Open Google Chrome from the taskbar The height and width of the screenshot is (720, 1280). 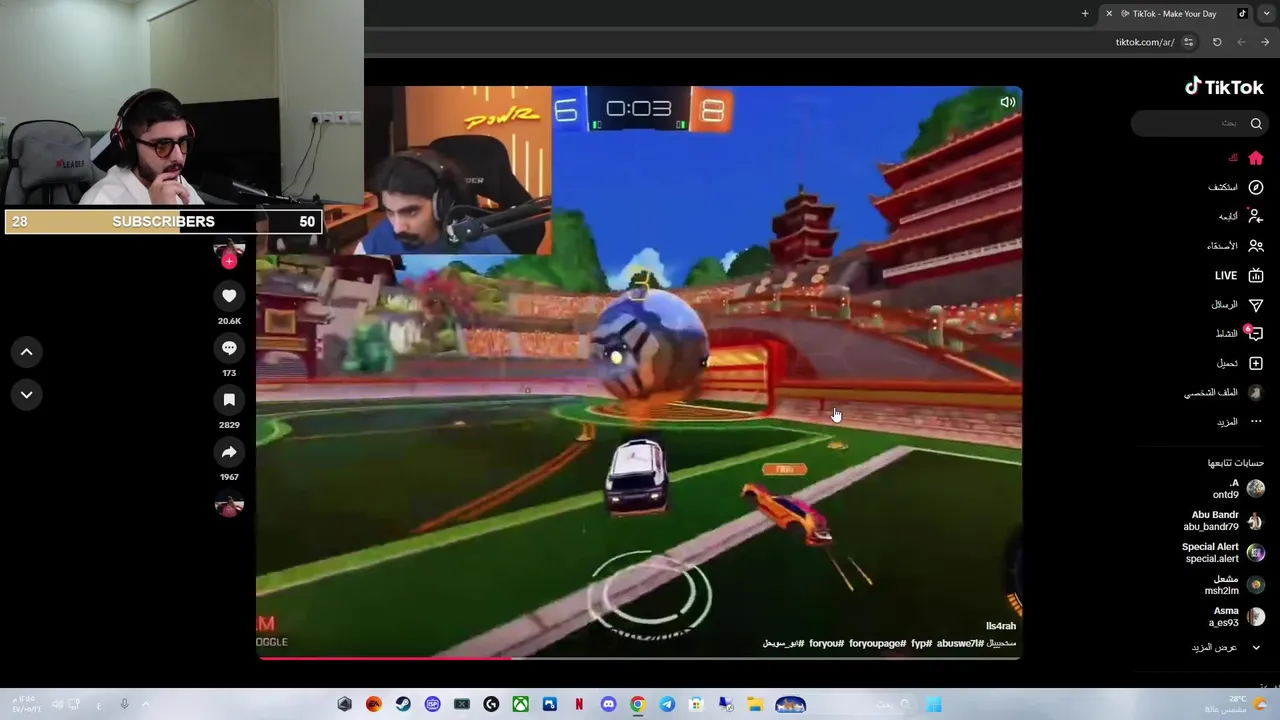[x=637, y=705]
